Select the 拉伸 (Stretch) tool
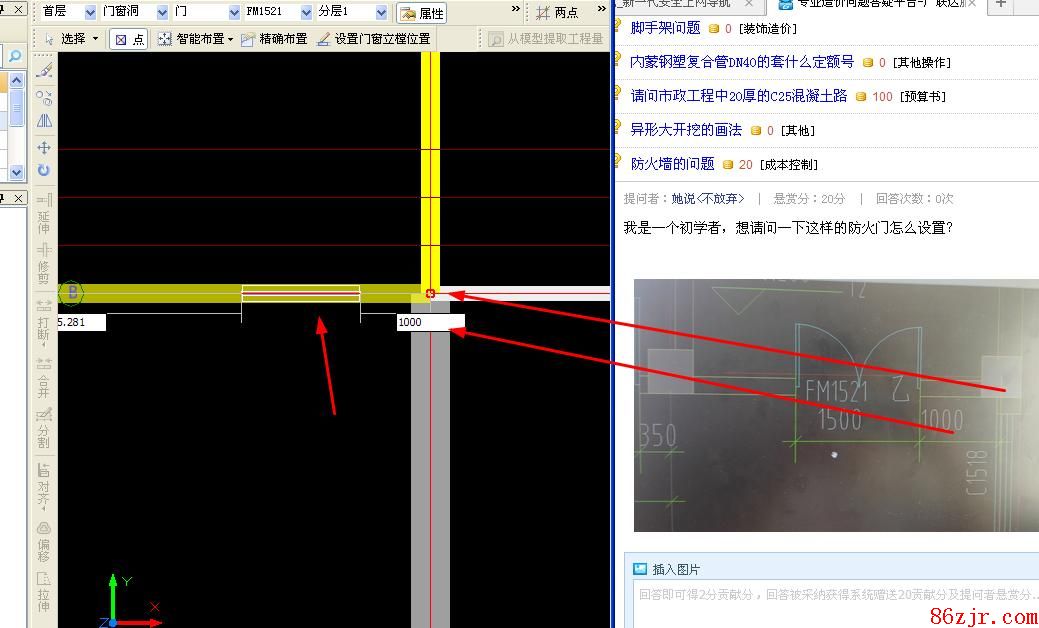This screenshot has width=1039, height=628. click(44, 591)
